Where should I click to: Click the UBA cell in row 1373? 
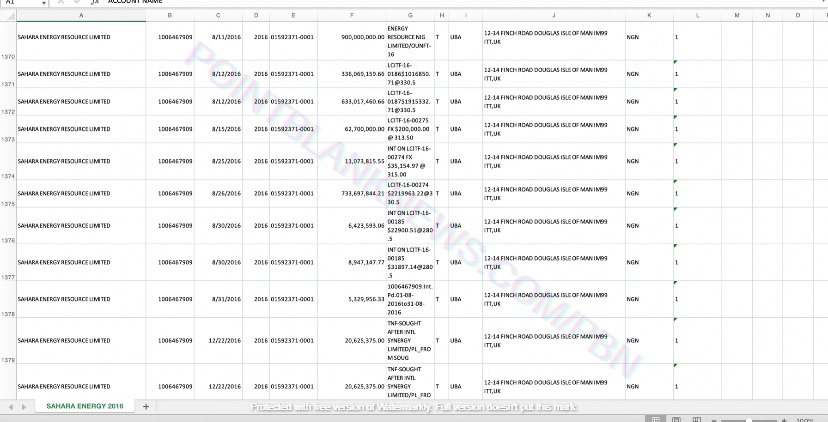[465, 129]
